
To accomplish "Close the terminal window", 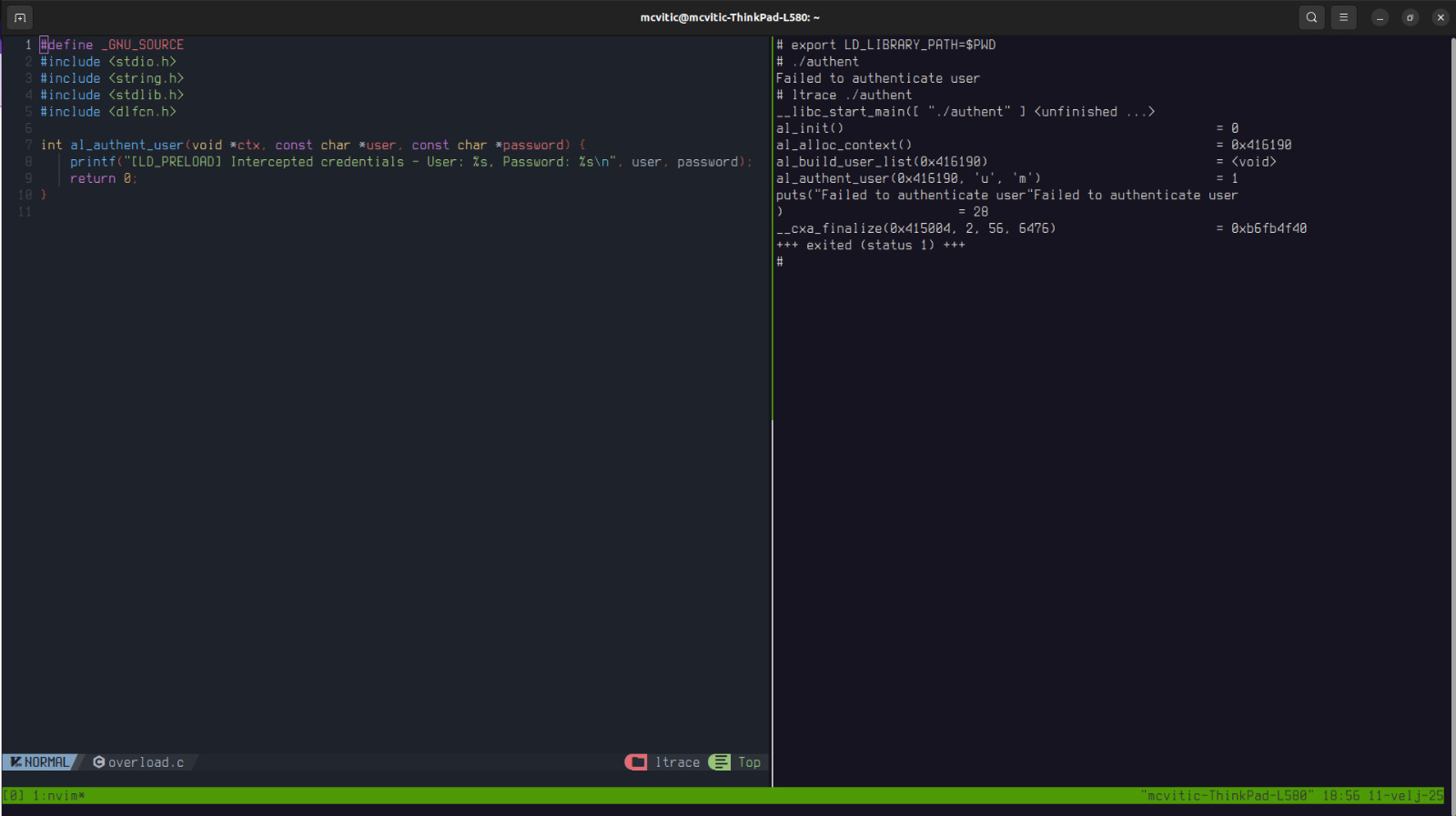I will coord(1440,17).
